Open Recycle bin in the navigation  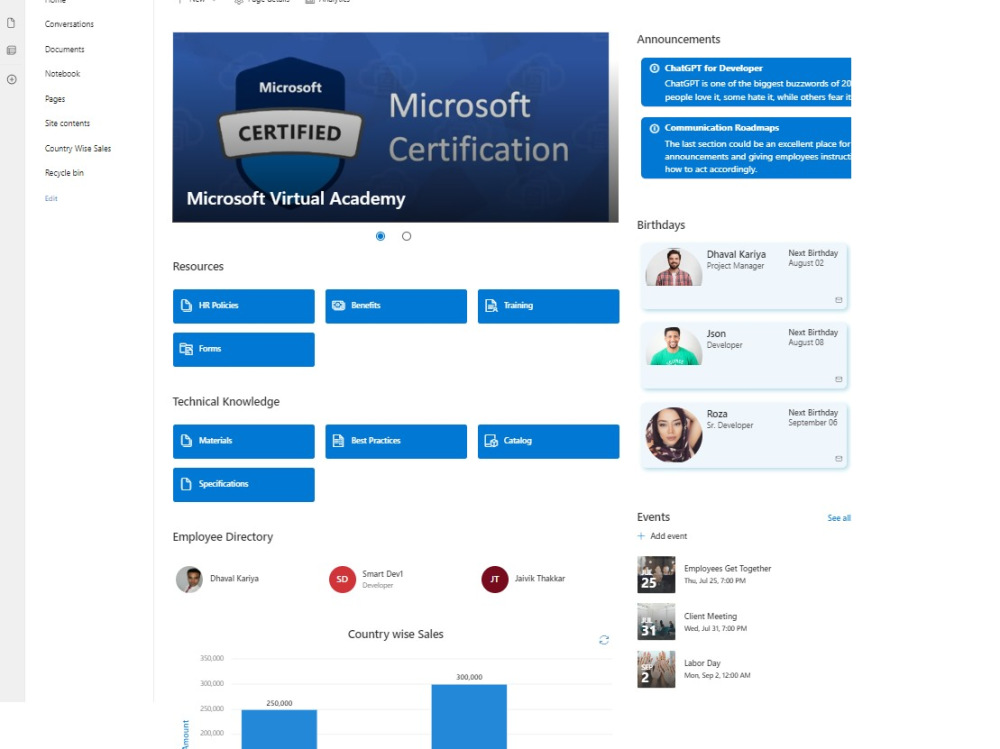pyautogui.click(x=64, y=173)
